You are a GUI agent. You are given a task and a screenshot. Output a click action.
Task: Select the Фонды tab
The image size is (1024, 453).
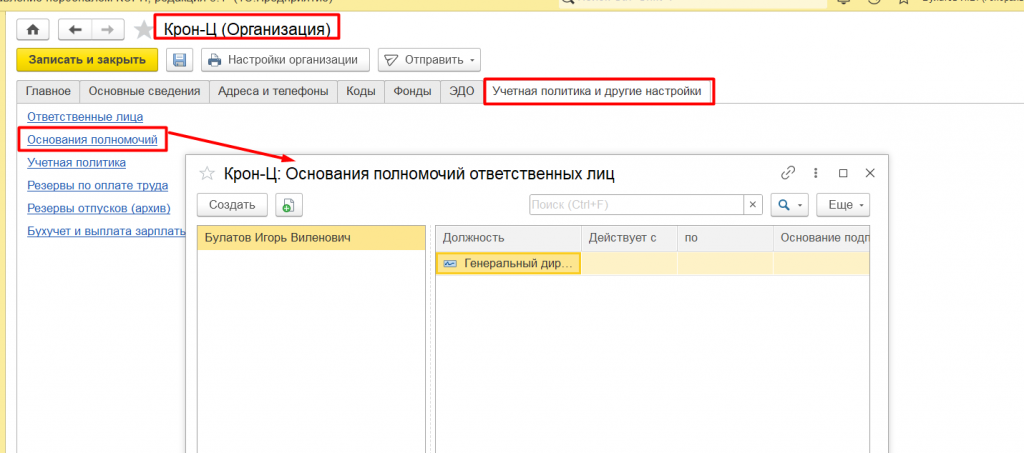tap(412, 91)
